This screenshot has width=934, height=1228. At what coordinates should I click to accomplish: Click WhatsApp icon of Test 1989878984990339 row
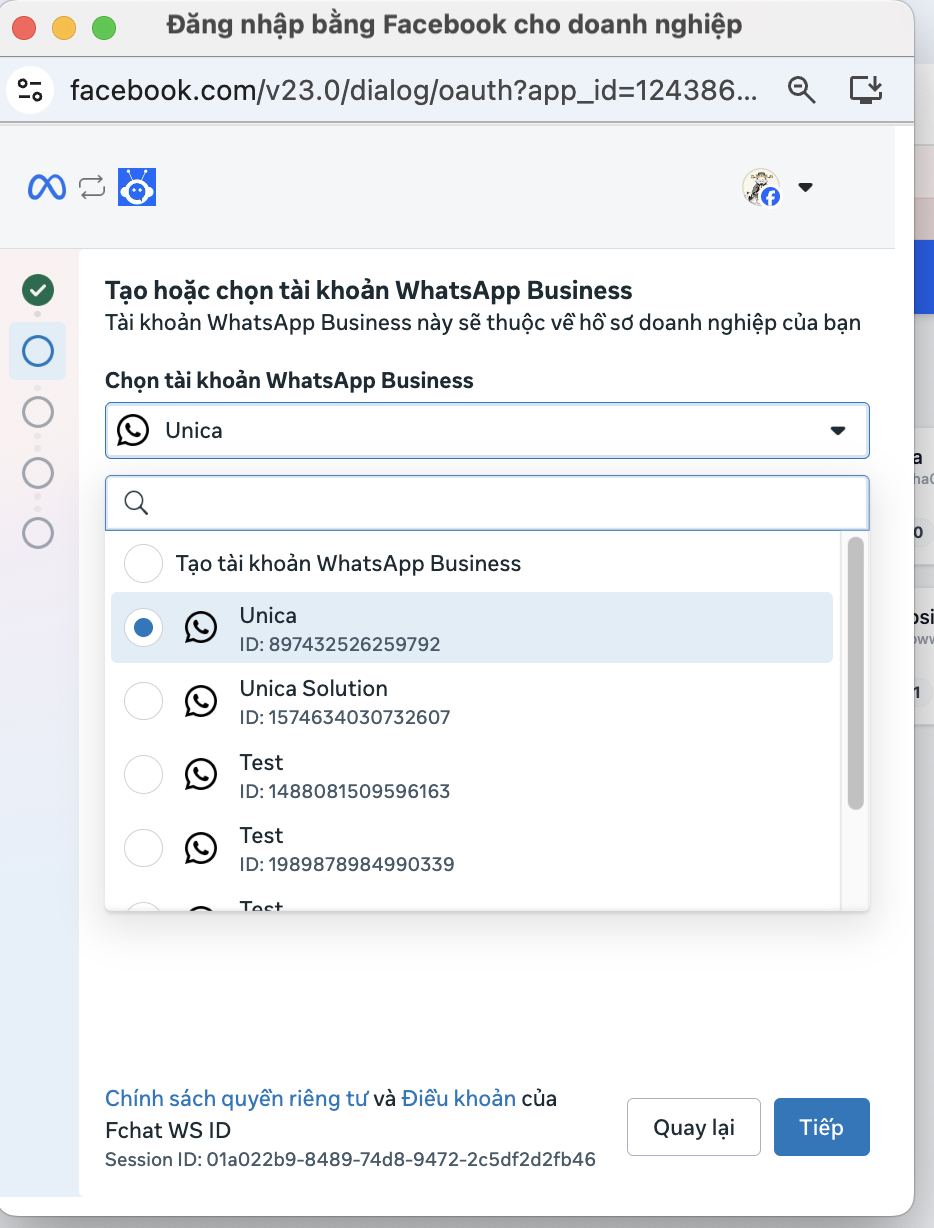click(x=201, y=848)
